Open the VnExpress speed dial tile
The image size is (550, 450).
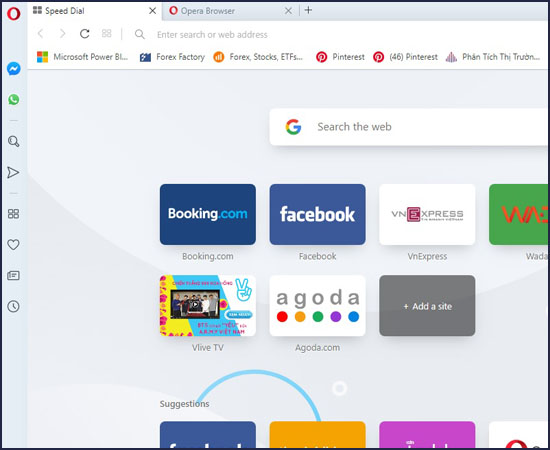tap(427, 214)
